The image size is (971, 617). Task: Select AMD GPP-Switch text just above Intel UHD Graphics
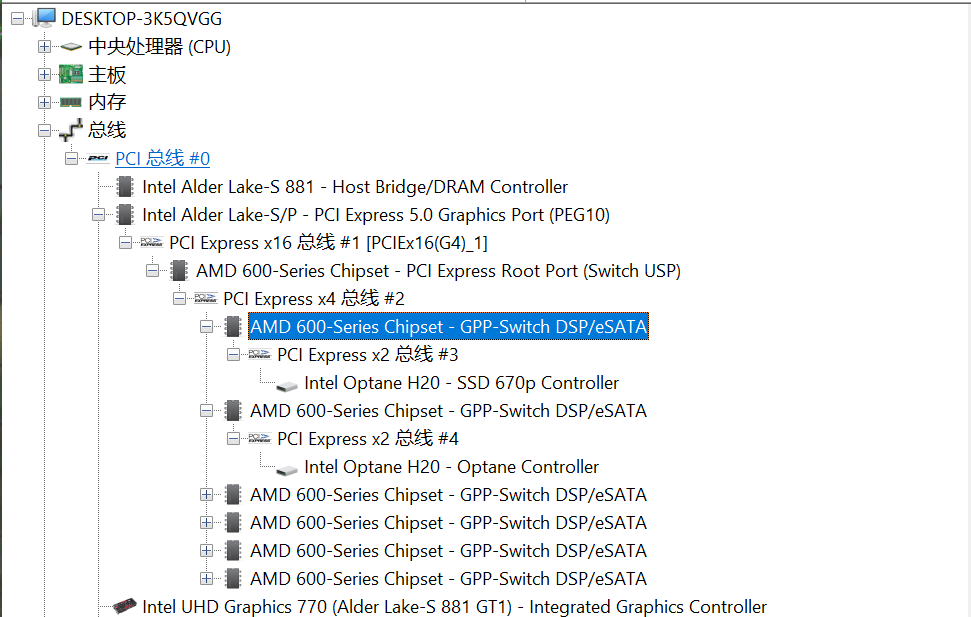click(448, 578)
